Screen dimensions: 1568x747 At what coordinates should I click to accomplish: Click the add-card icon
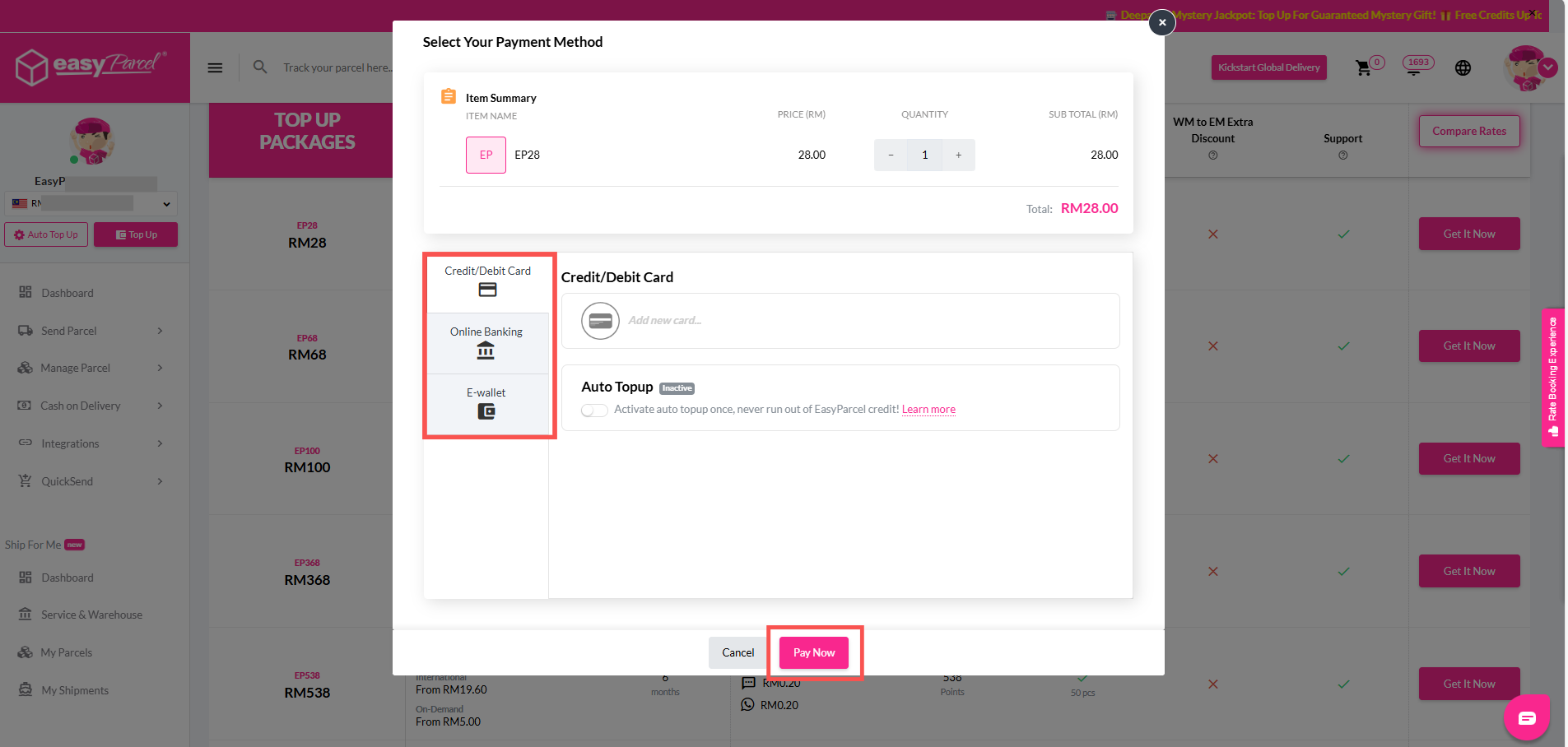[601, 321]
